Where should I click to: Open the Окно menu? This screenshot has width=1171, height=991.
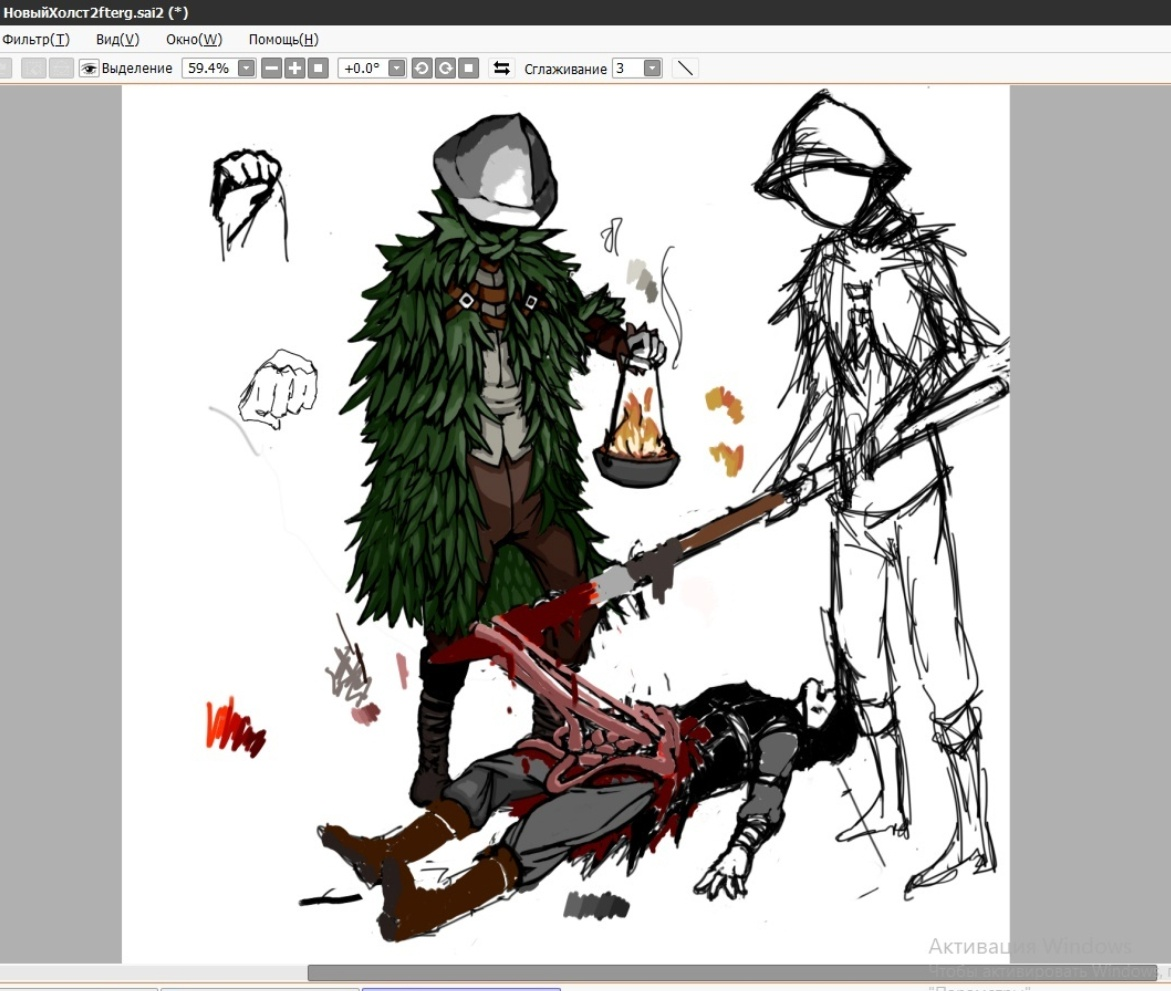[x=194, y=39]
